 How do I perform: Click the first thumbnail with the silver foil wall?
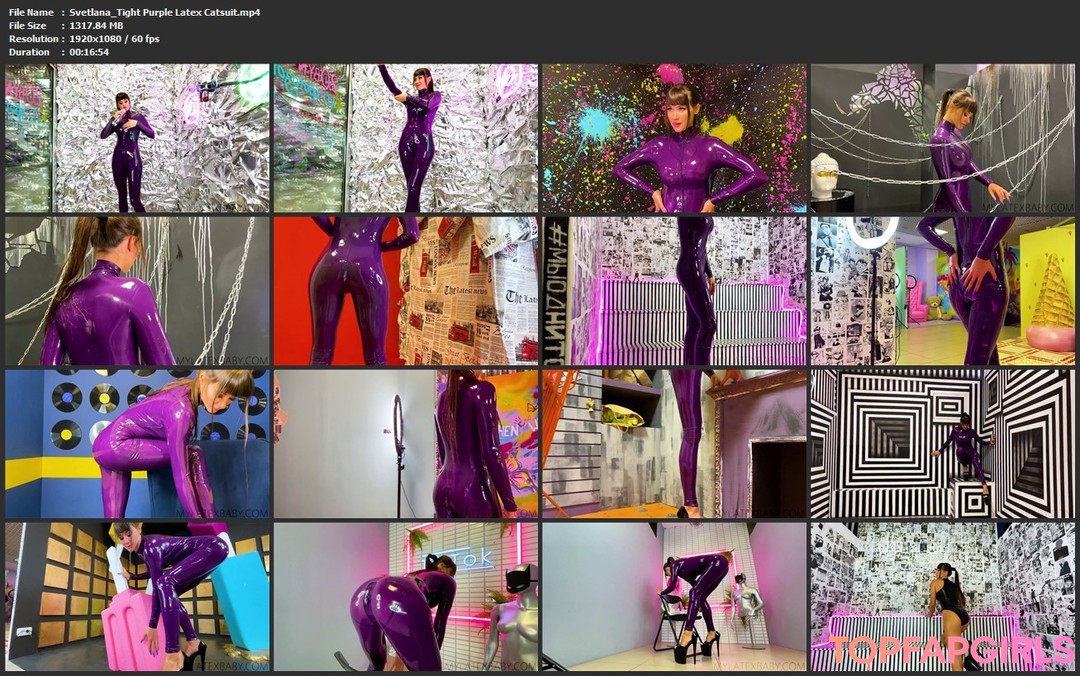point(137,138)
